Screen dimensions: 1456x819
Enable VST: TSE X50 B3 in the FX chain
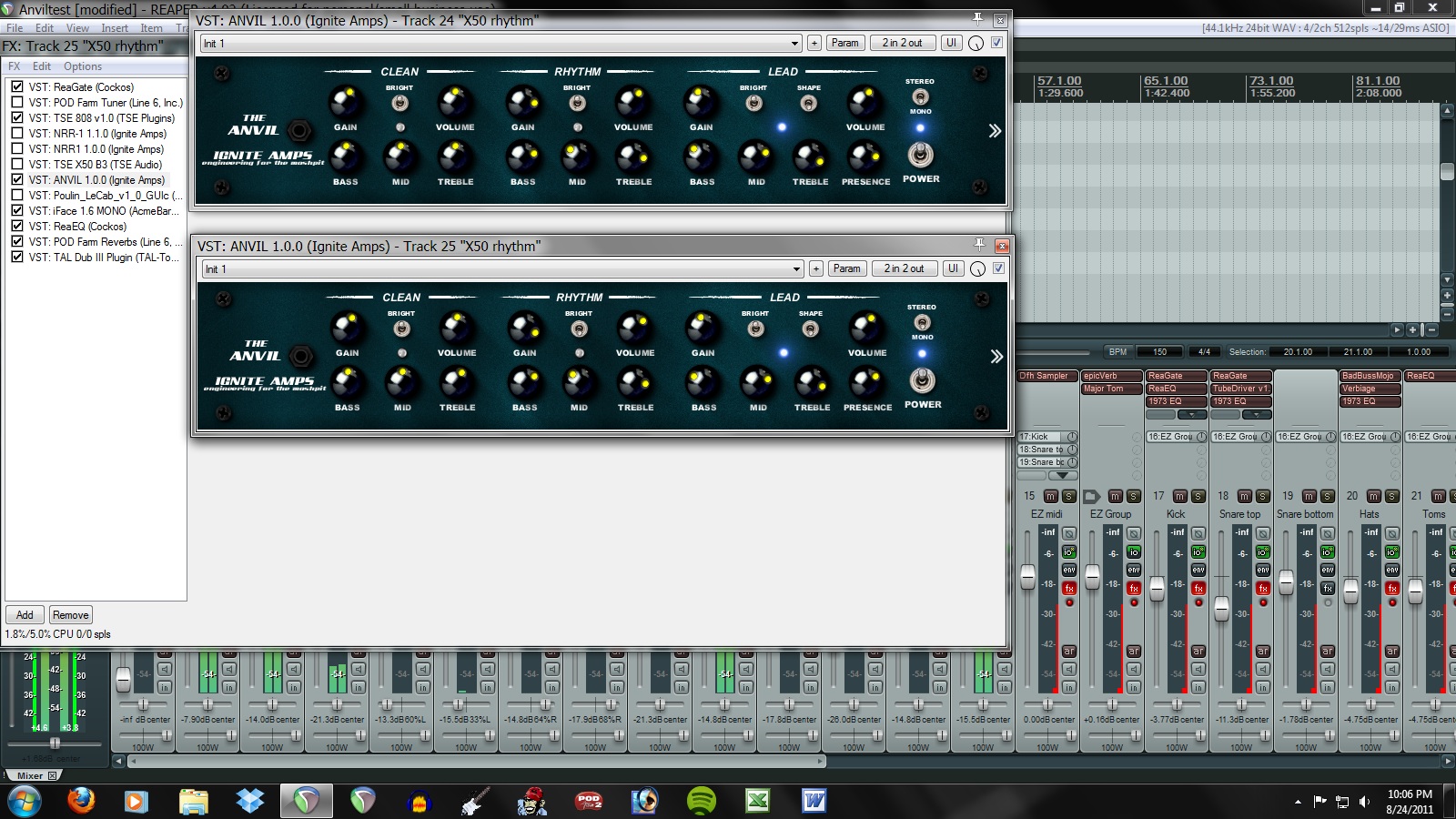[x=16, y=165]
